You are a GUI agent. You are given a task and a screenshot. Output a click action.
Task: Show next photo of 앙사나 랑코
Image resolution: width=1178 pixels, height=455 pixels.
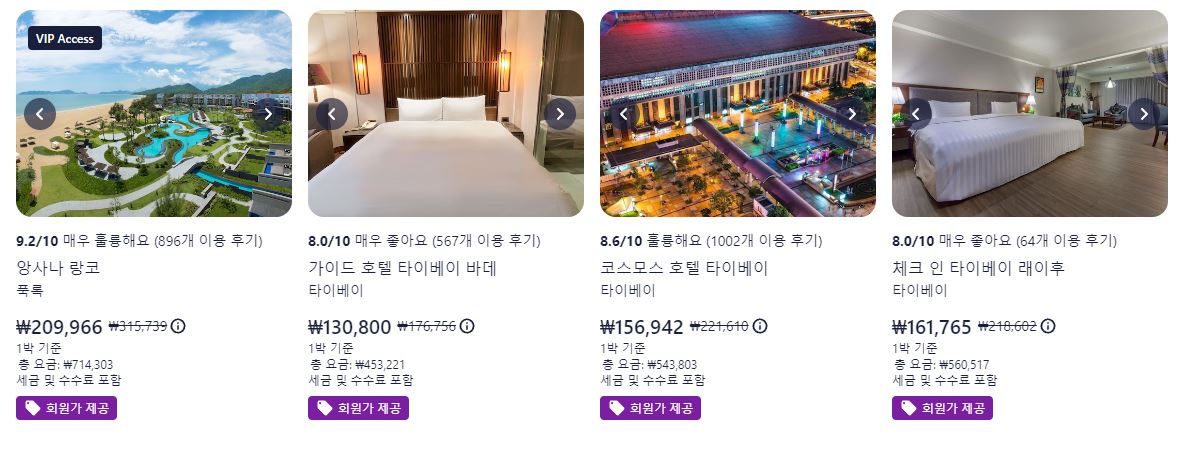(x=267, y=114)
